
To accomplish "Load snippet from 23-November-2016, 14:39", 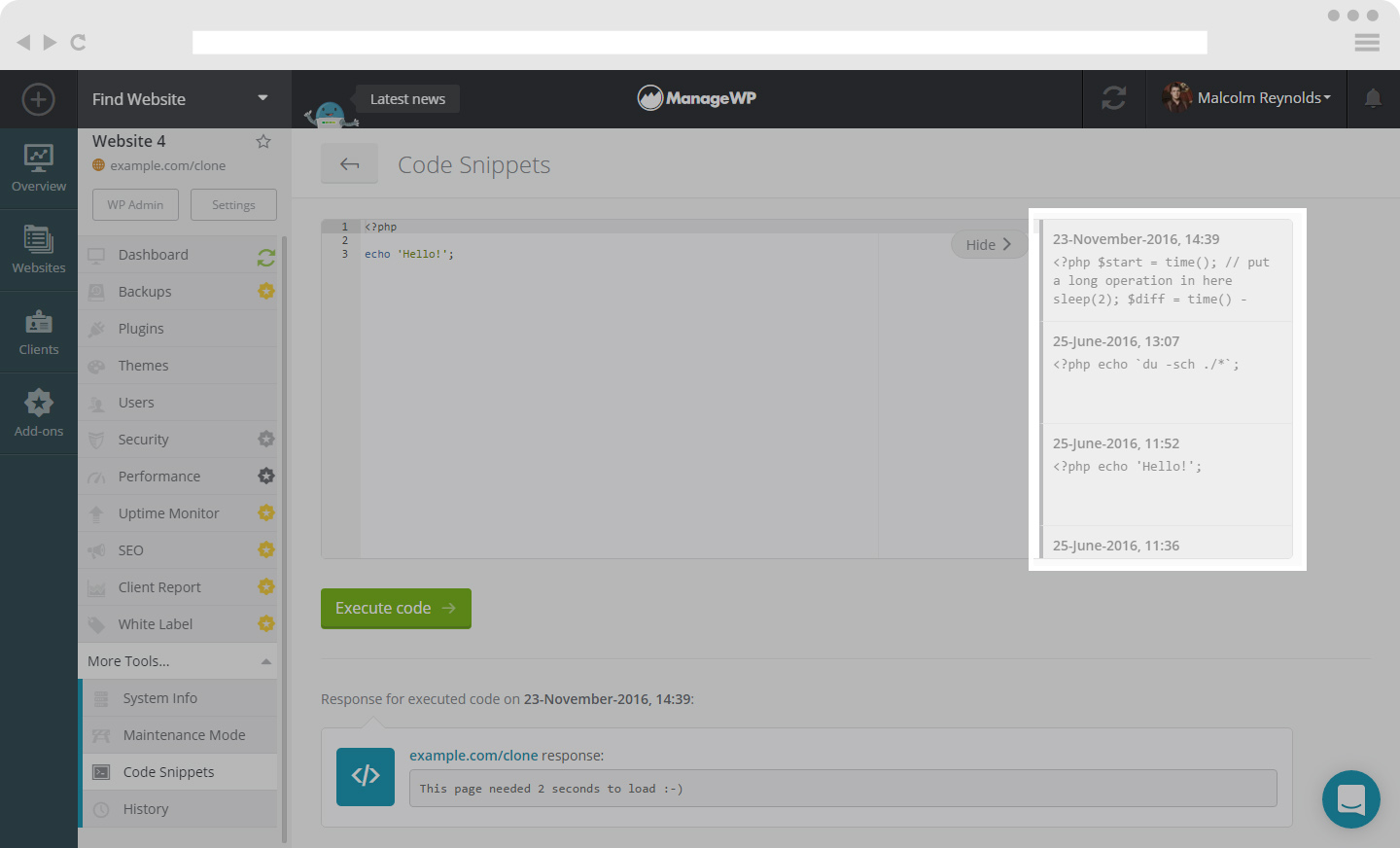I will pos(1166,270).
